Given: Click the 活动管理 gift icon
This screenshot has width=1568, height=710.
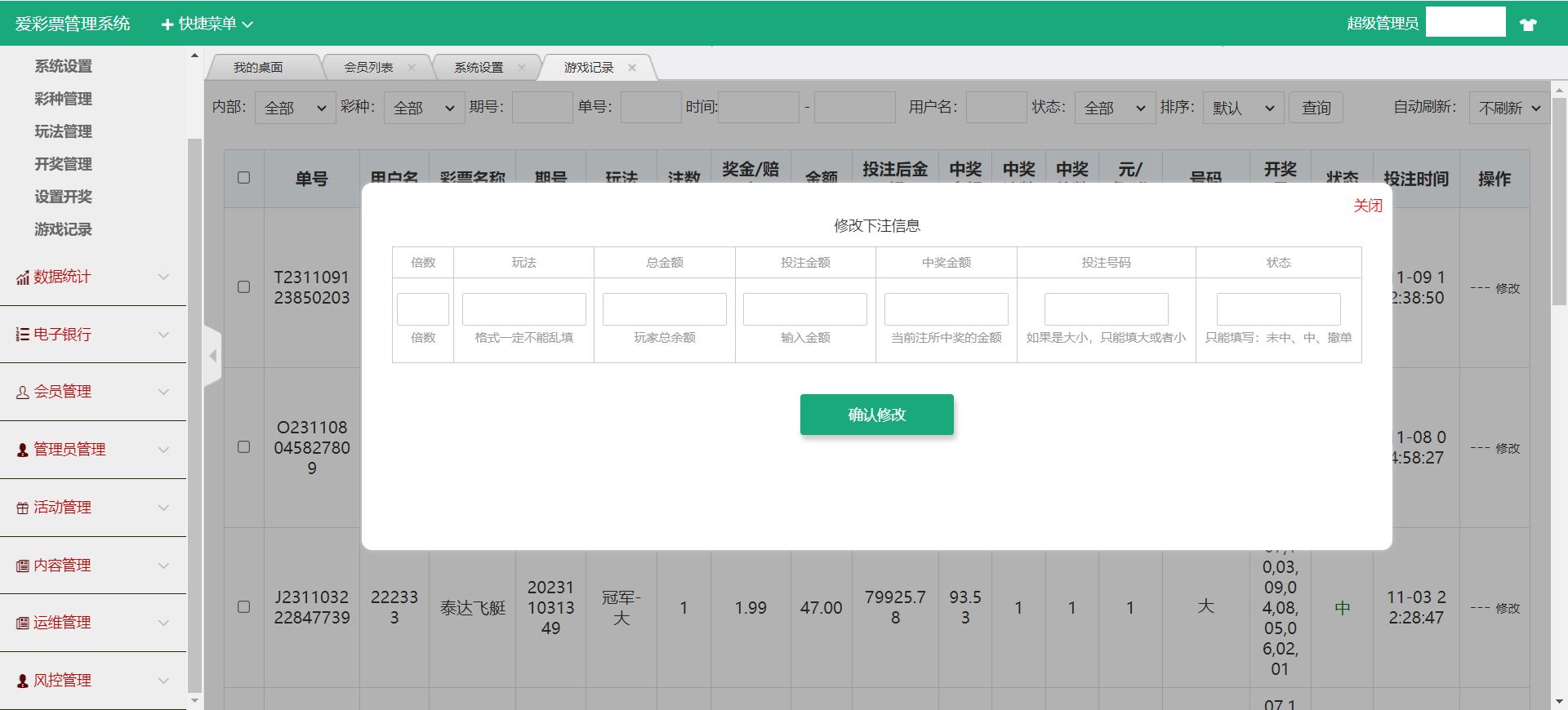Looking at the screenshot, I should click(x=22, y=508).
